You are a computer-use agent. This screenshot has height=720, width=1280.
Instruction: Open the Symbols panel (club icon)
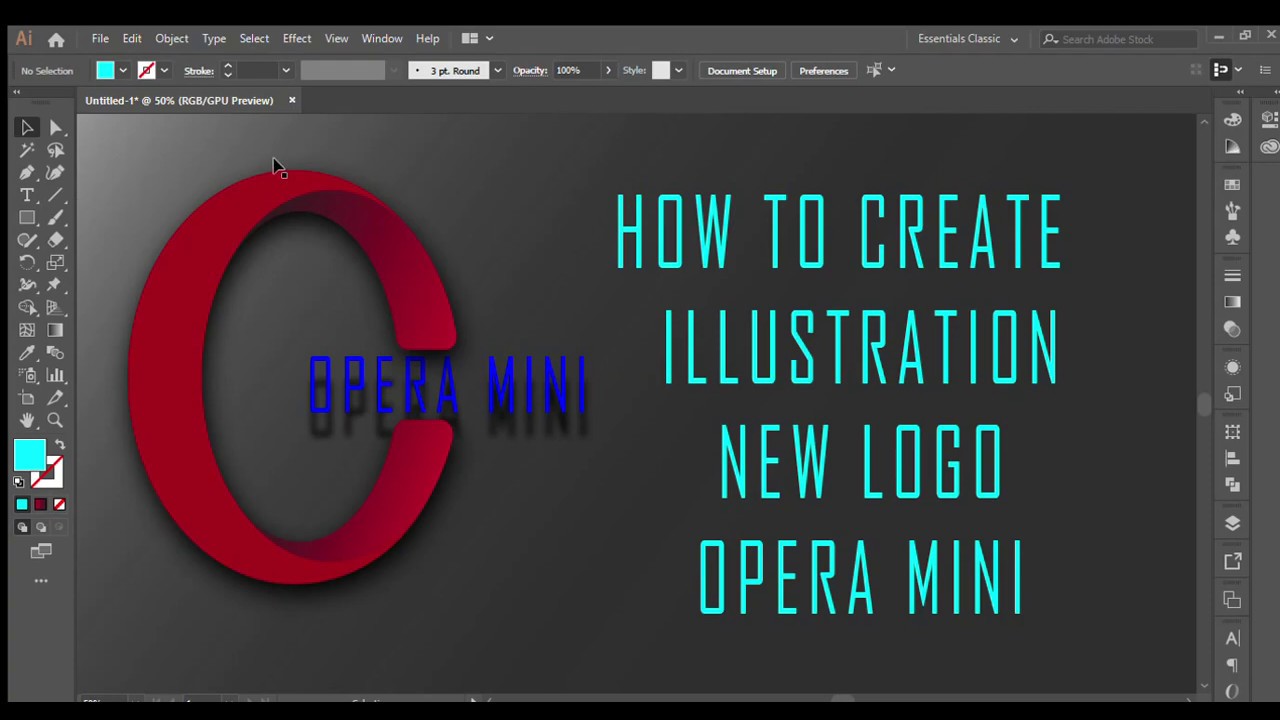pyautogui.click(x=1232, y=237)
